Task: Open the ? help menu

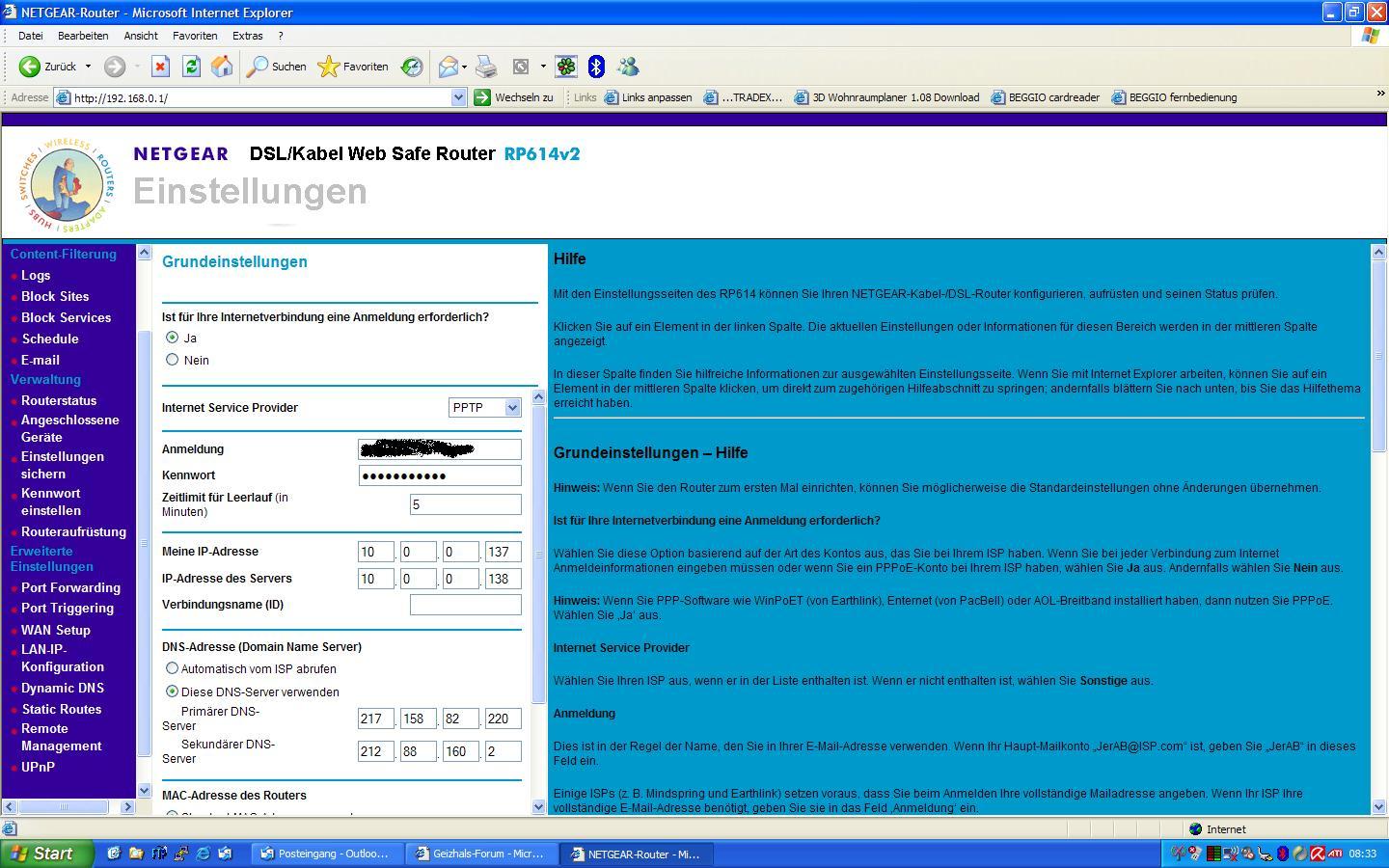Action: [281, 36]
